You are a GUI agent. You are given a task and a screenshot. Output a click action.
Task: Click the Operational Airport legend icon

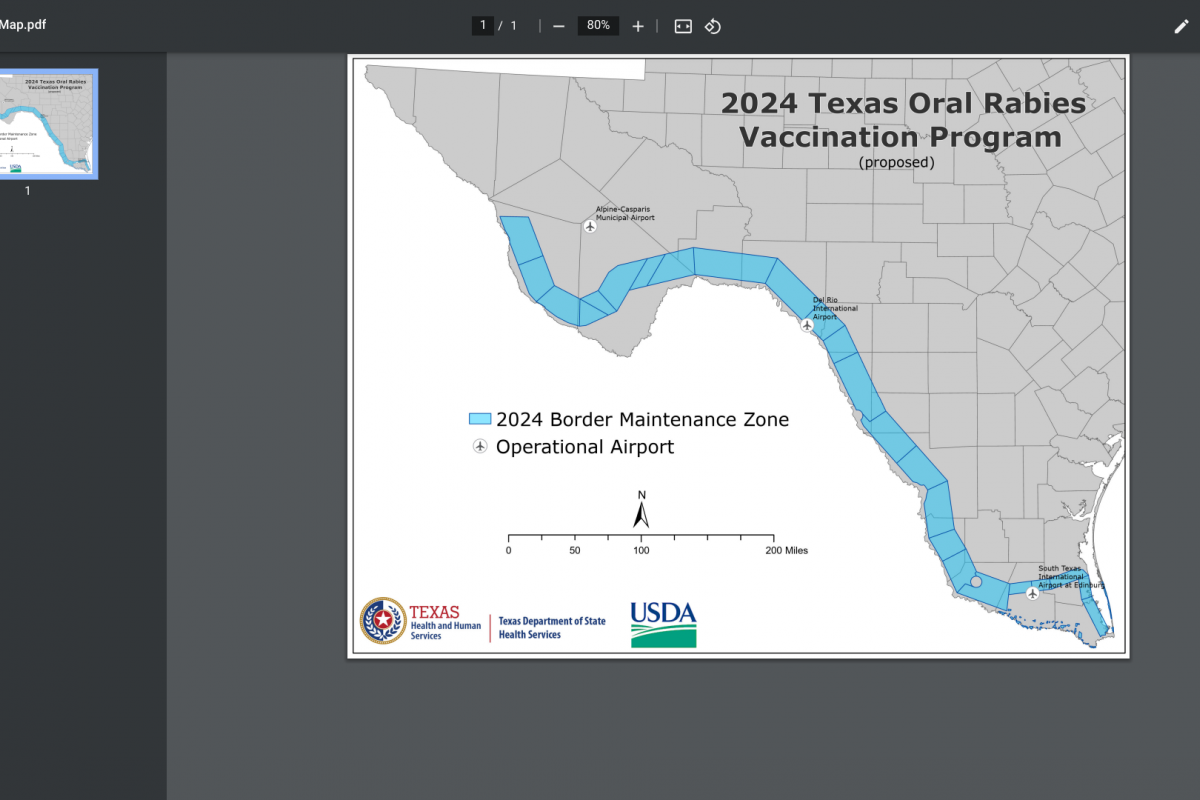point(480,447)
